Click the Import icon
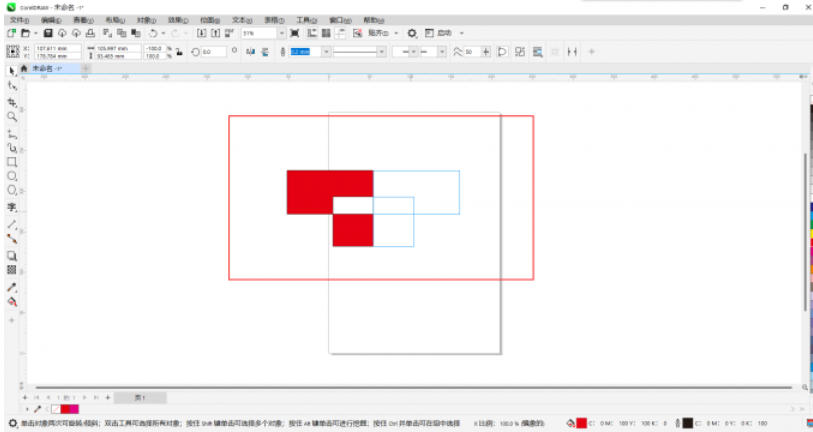Image resolution: width=813 pixels, height=432 pixels. point(202,33)
